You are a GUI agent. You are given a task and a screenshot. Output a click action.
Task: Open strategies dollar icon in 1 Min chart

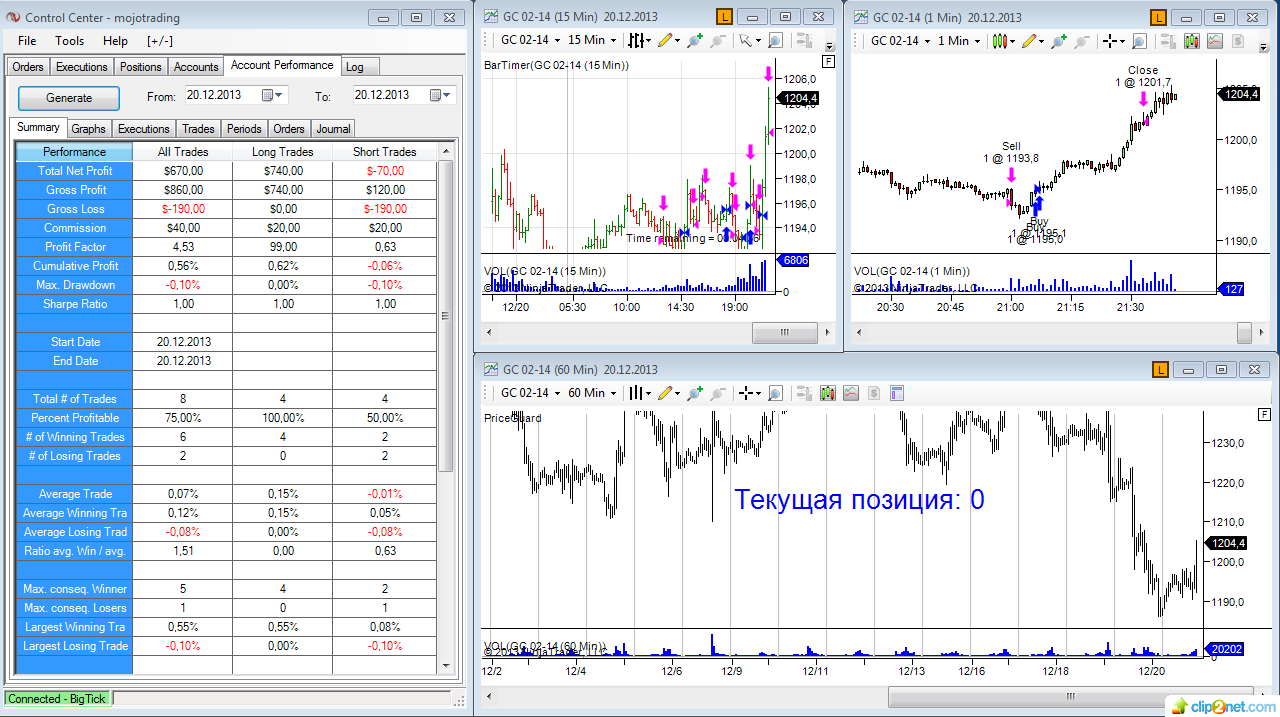click(x=1238, y=41)
